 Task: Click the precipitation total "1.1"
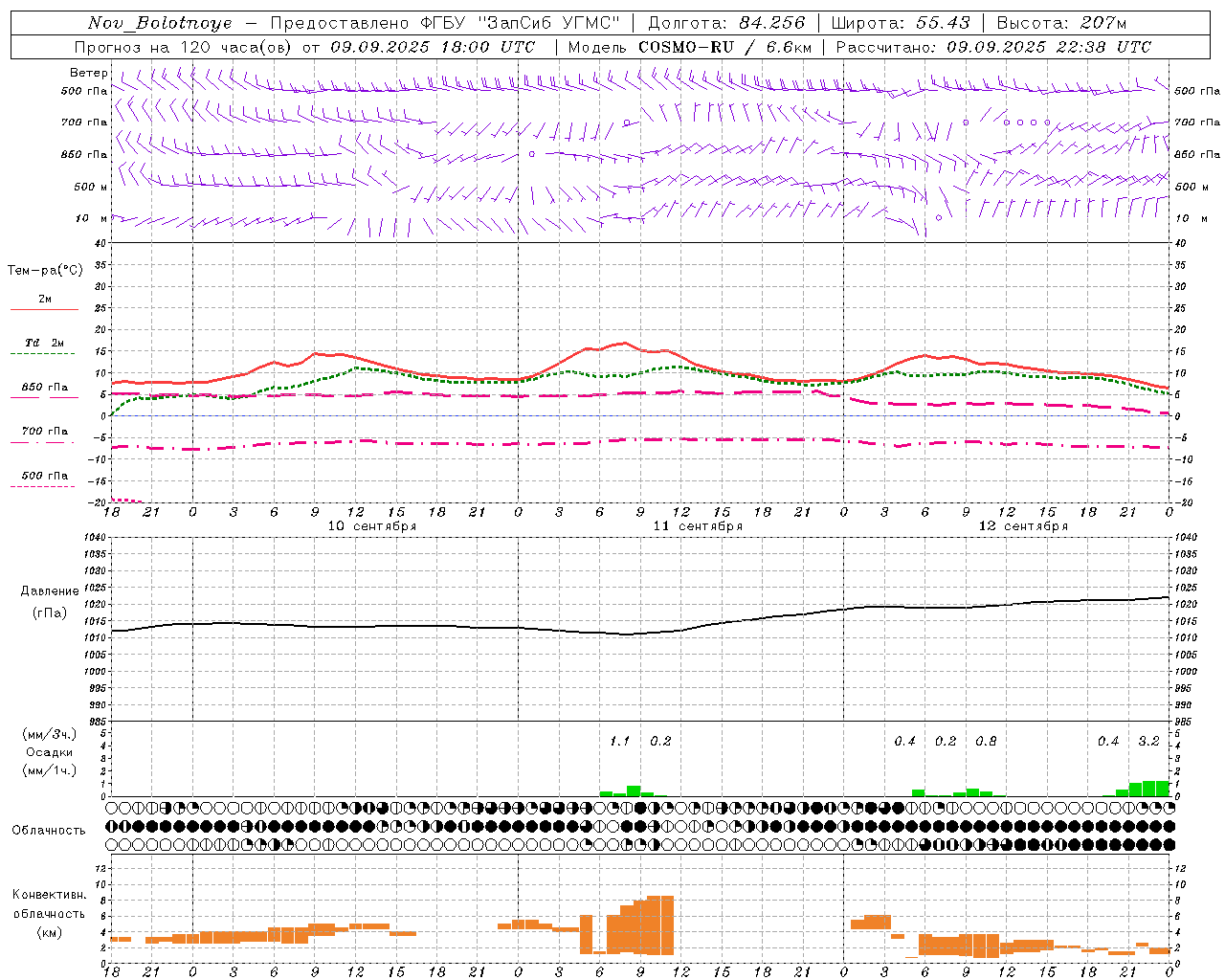tap(619, 741)
